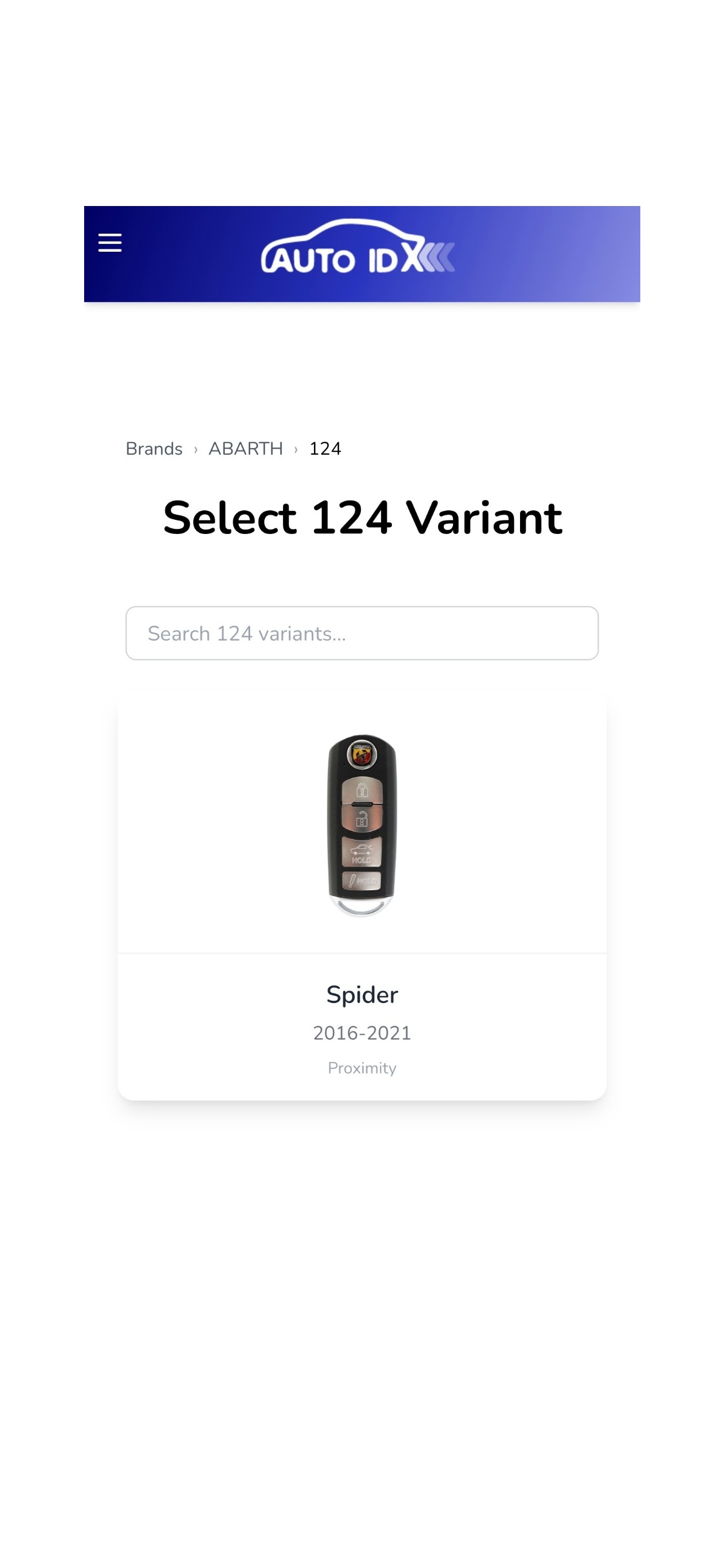Focus the Search 124 variants field
The image size is (725, 1568).
coord(362,633)
